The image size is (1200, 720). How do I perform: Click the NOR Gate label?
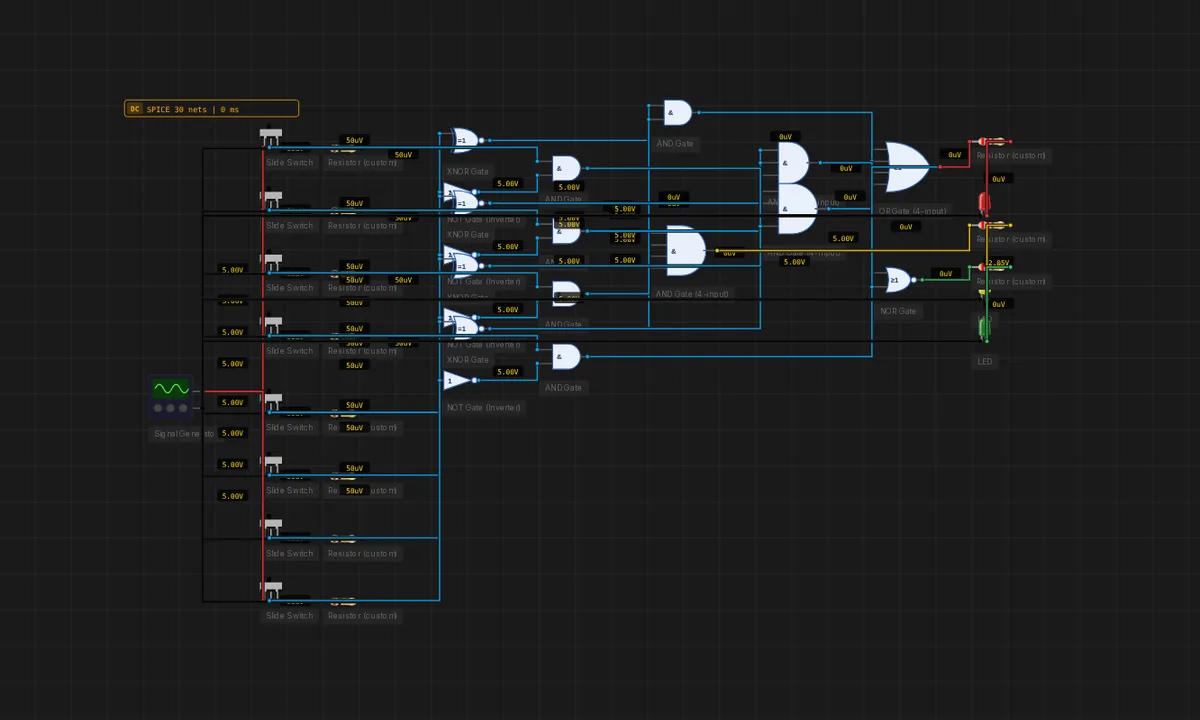pos(898,311)
